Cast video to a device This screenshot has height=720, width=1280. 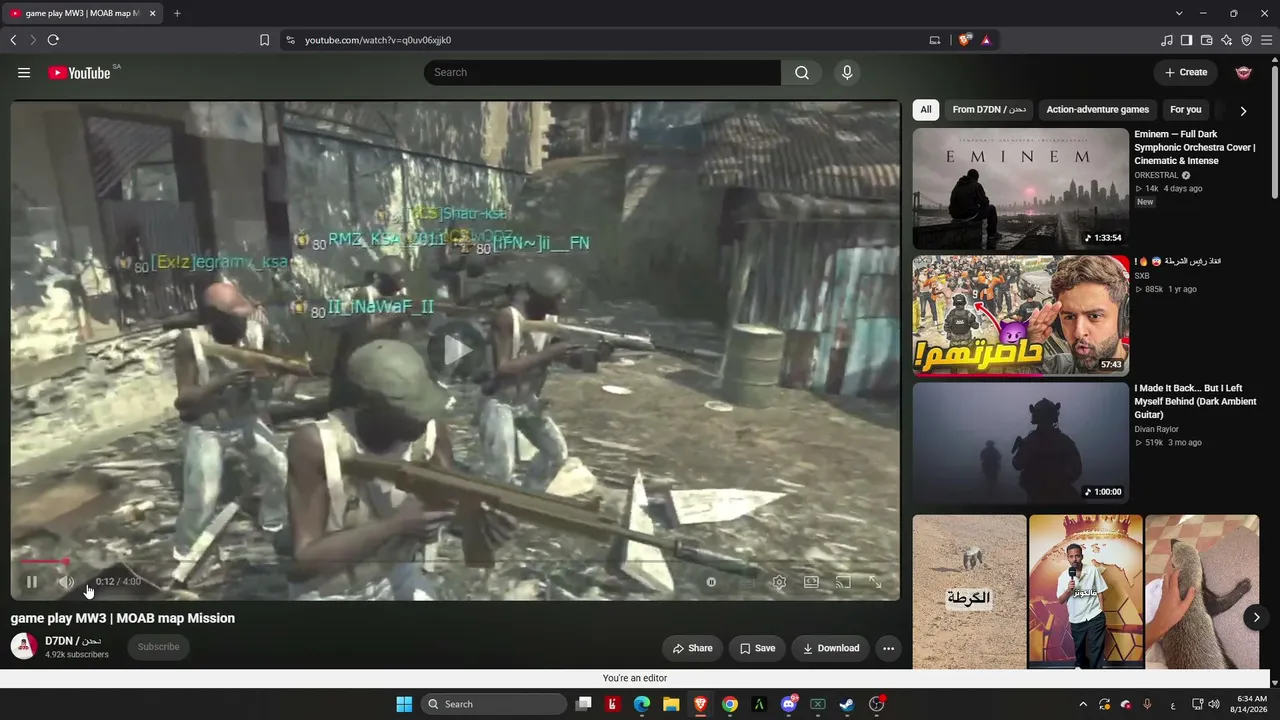pyautogui.click(x=843, y=582)
